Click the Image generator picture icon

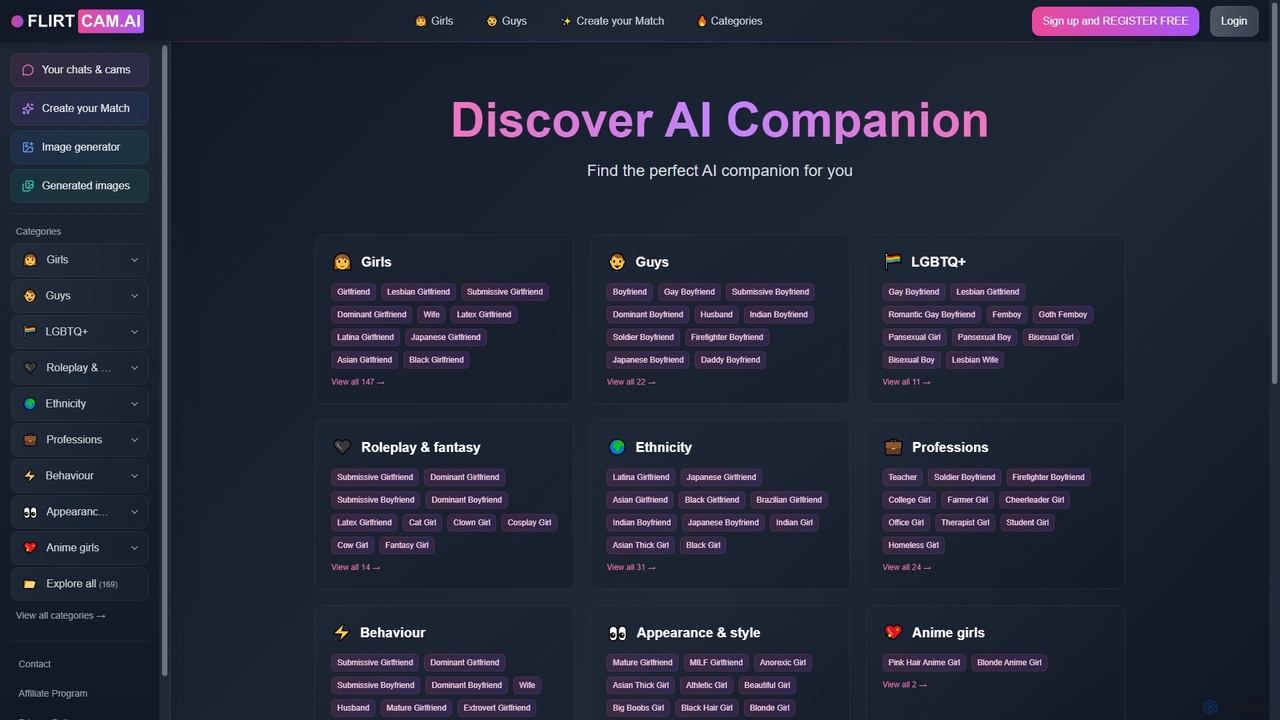[x=28, y=147]
